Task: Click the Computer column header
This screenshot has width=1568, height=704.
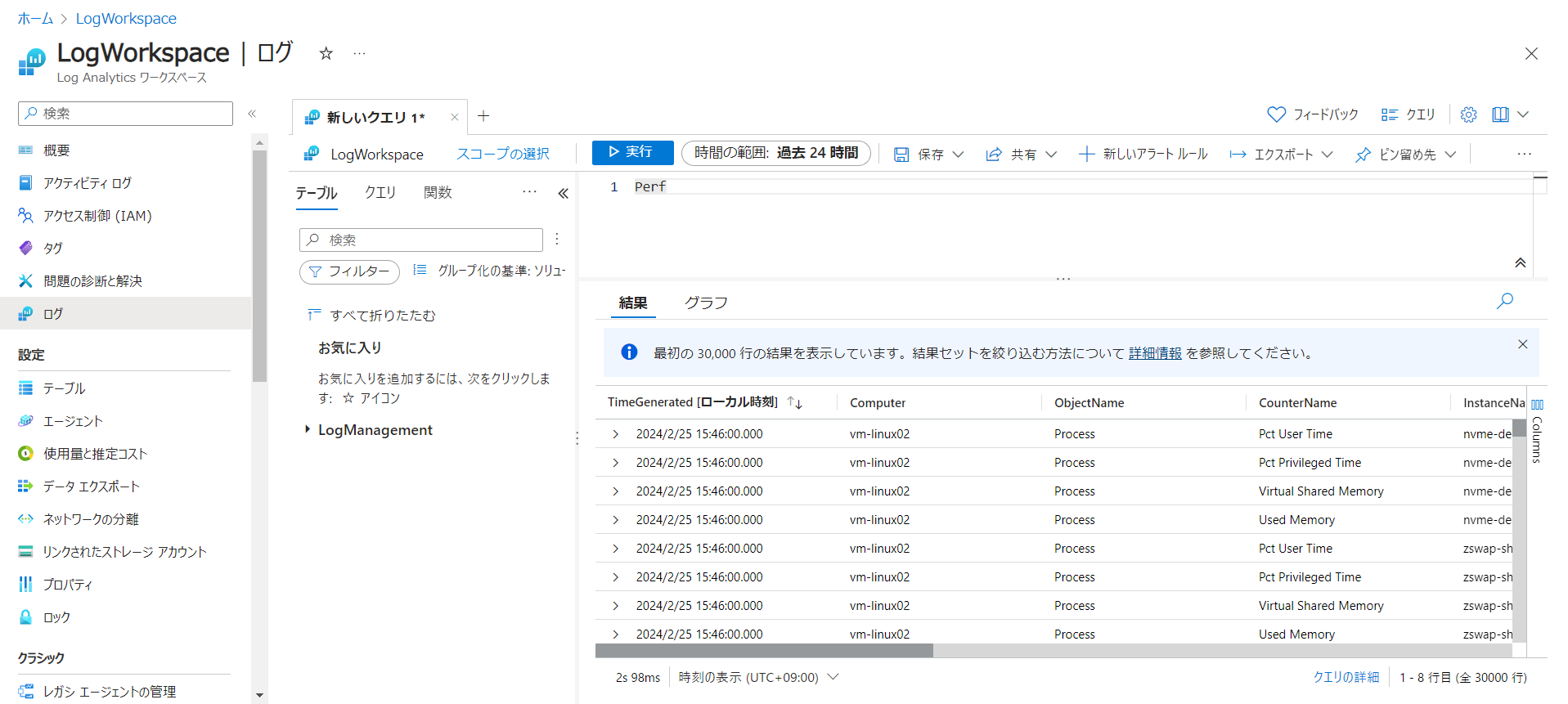Action: pyautogui.click(x=878, y=402)
